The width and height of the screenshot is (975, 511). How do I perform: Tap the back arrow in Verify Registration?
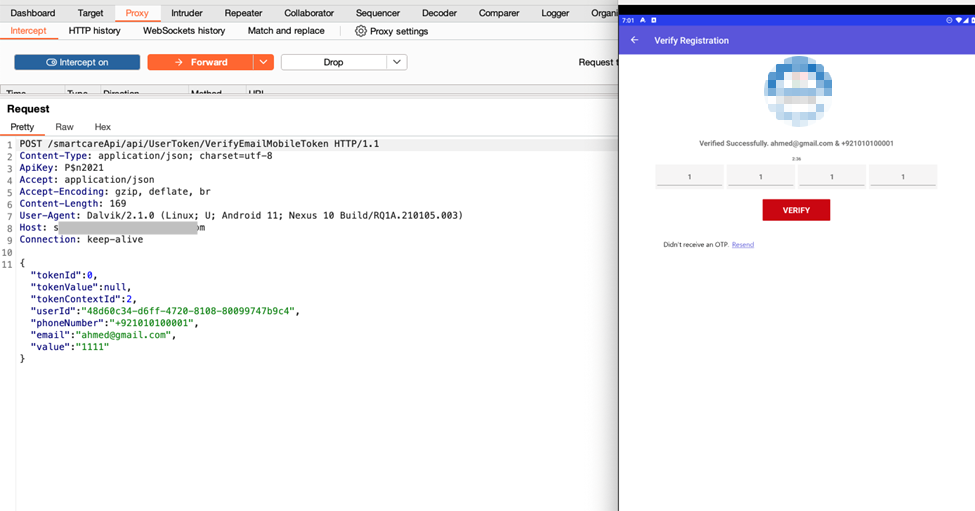coord(634,40)
